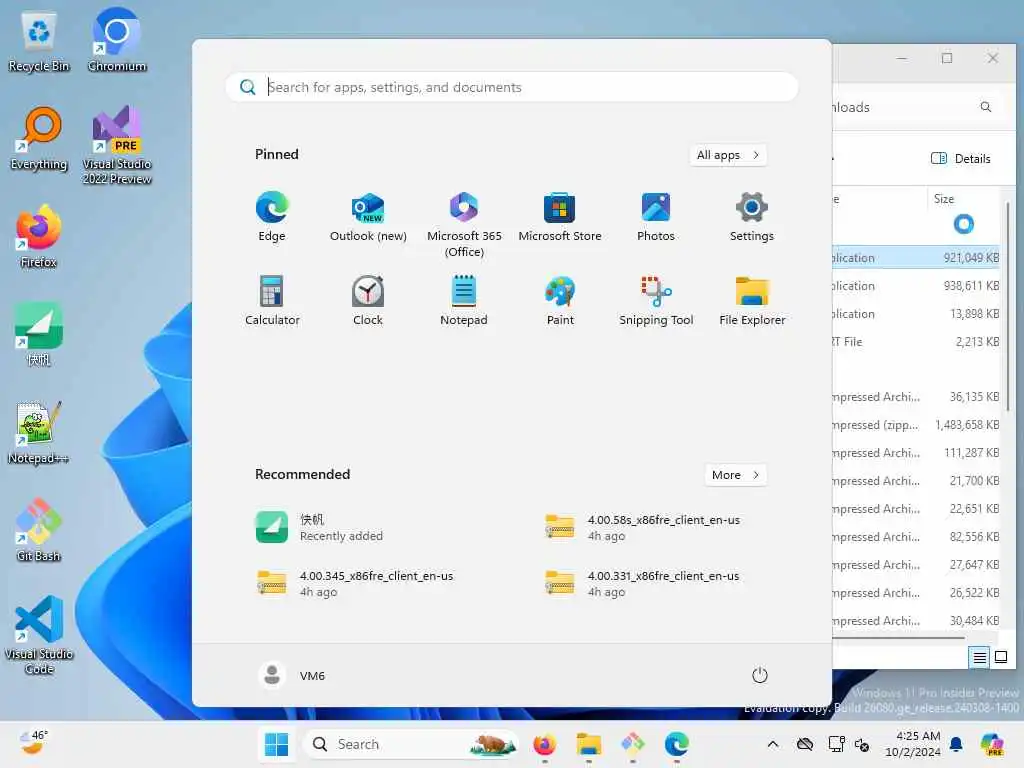Open the weather widget showing 46°
Screen dimensions: 1024x768
coord(33,743)
